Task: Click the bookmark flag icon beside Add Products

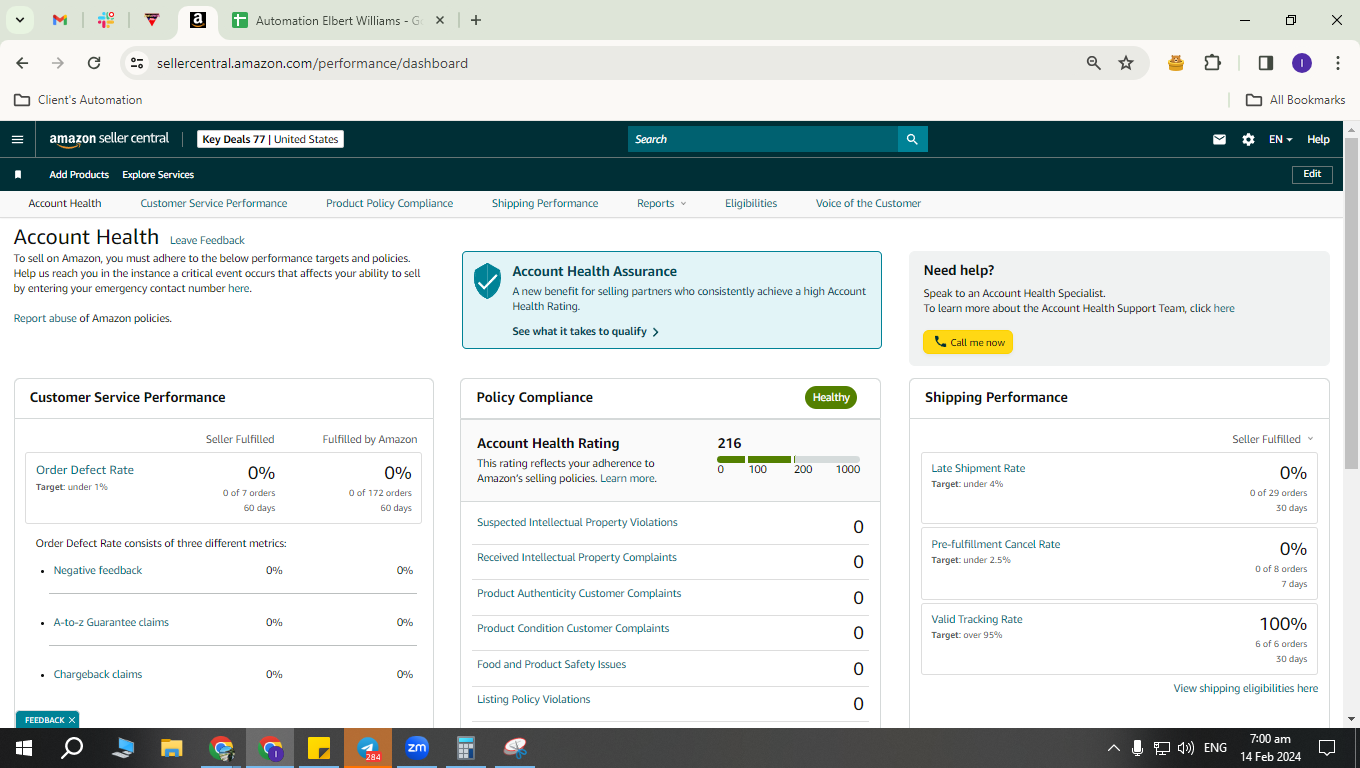Action: coord(18,174)
